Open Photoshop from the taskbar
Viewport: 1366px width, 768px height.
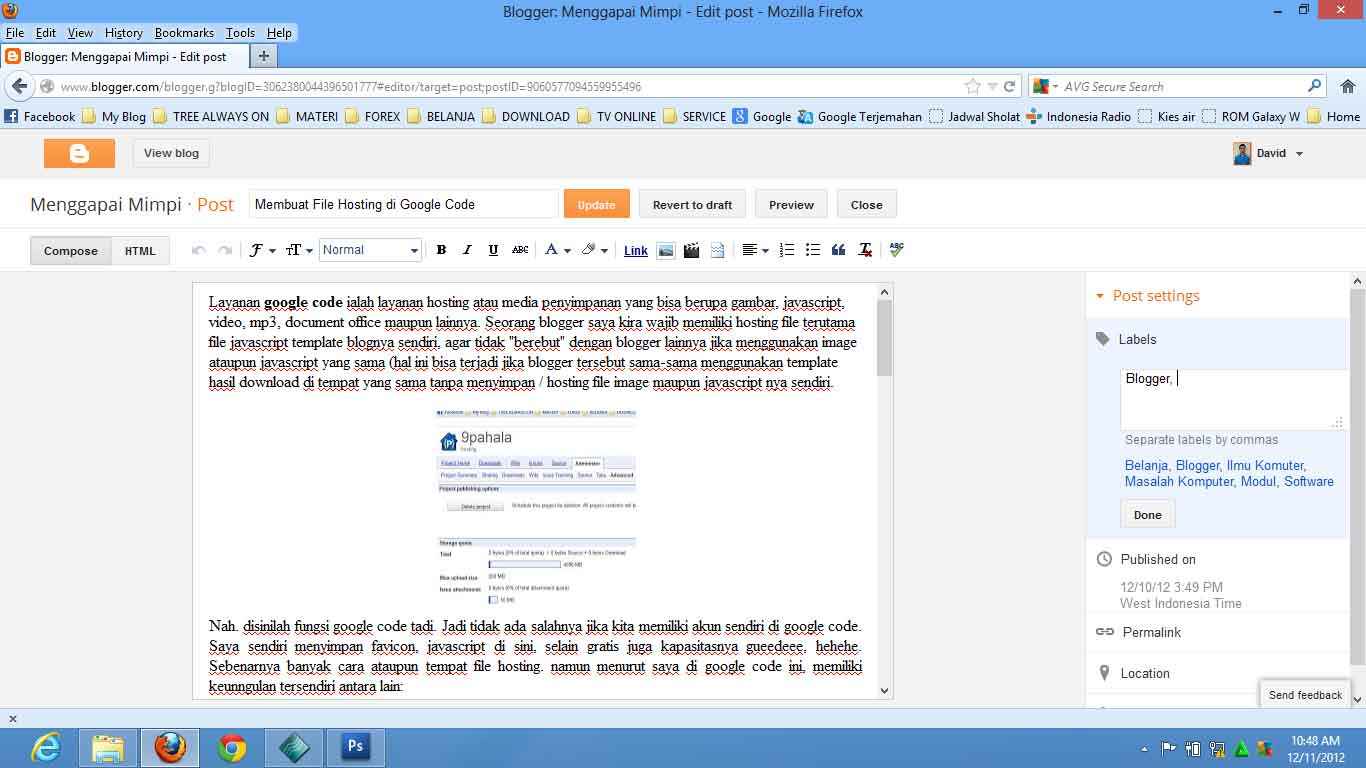click(x=356, y=747)
